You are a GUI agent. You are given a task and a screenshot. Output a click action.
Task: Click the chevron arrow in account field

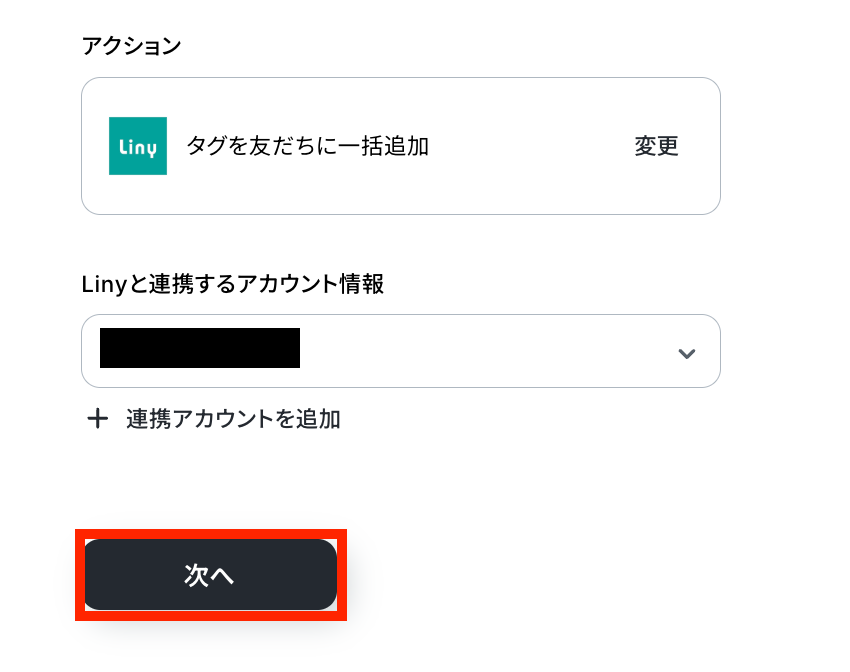[x=686, y=353]
